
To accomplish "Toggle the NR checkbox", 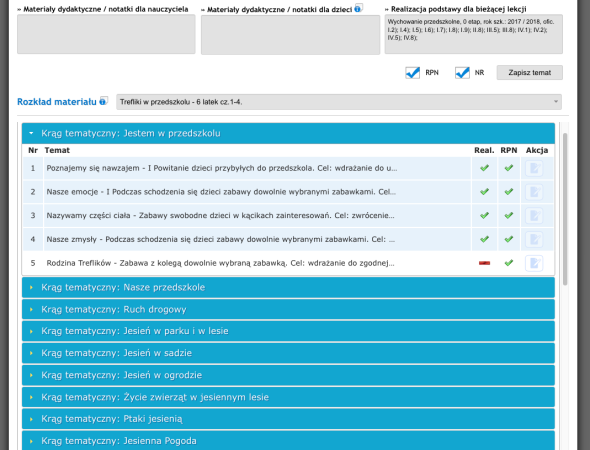I will point(462,73).
